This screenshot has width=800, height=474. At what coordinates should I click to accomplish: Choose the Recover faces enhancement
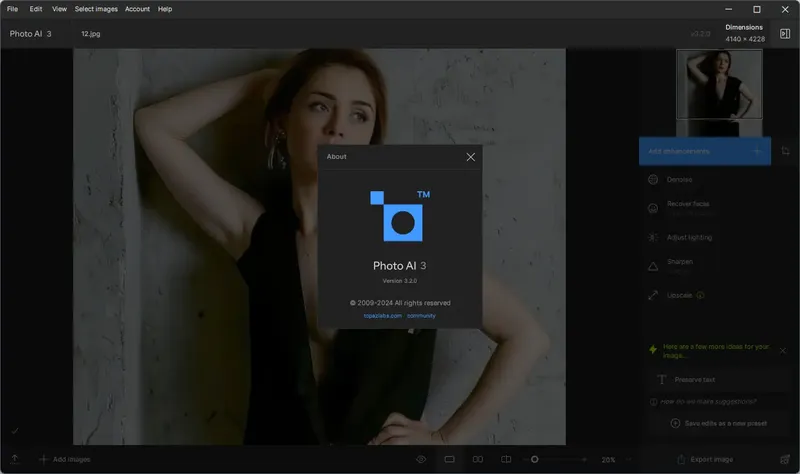pyautogui.click(x=688, y=206)
